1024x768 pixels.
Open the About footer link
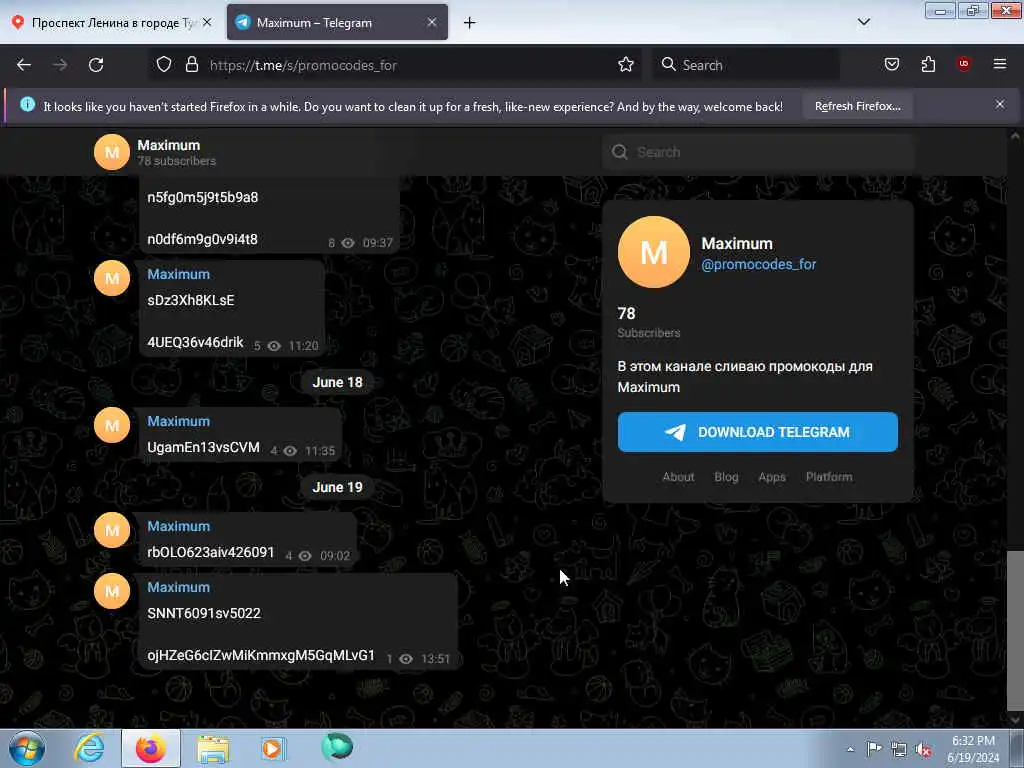tap(678, 477)
